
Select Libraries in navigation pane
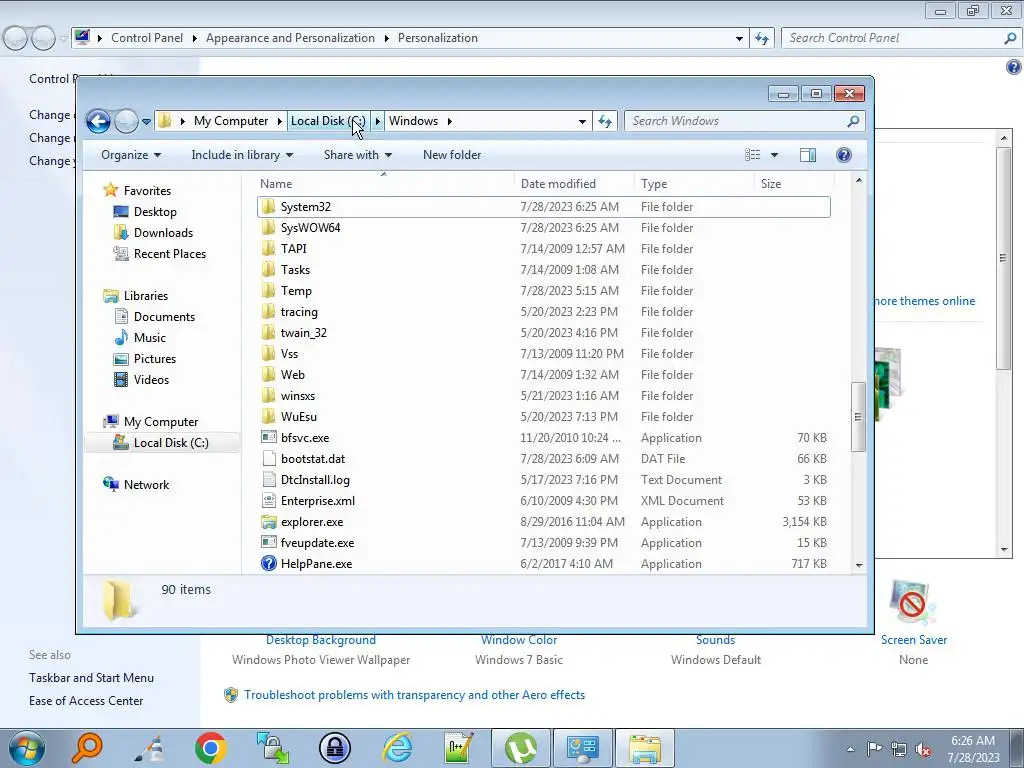click(145, 295)
